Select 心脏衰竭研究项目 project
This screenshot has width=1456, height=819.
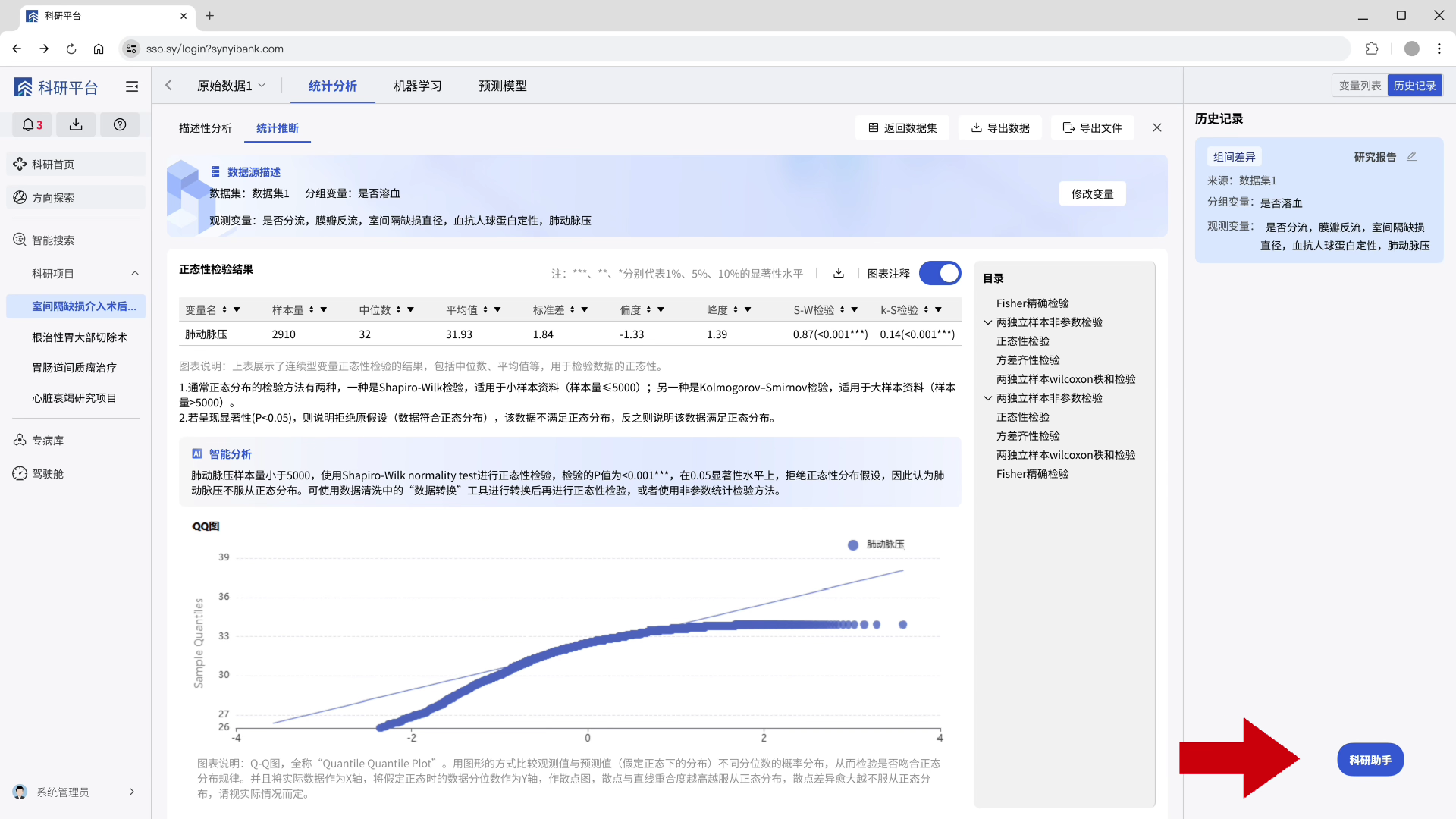76,398
